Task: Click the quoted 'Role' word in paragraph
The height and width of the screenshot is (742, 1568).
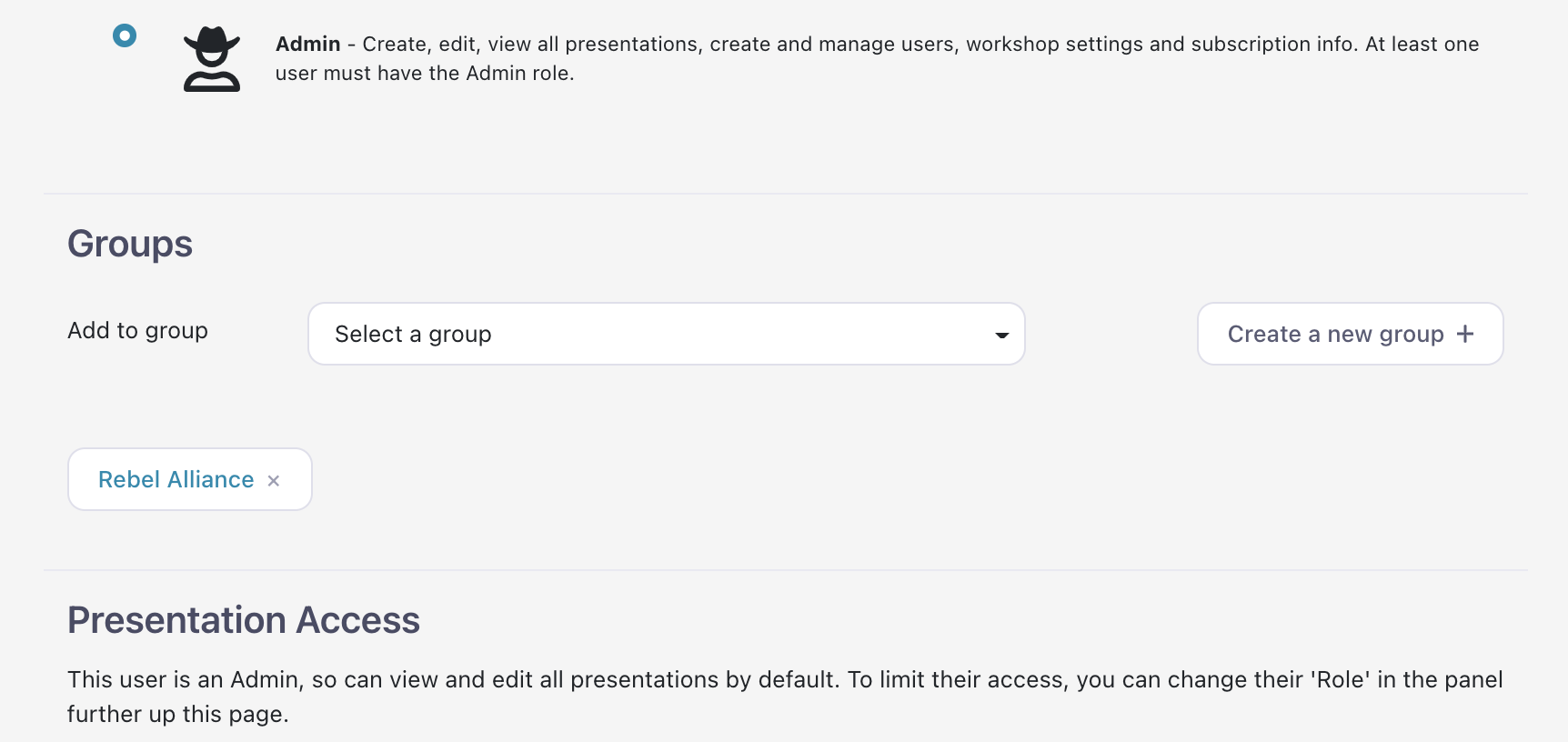Action: click(1340, 680)
